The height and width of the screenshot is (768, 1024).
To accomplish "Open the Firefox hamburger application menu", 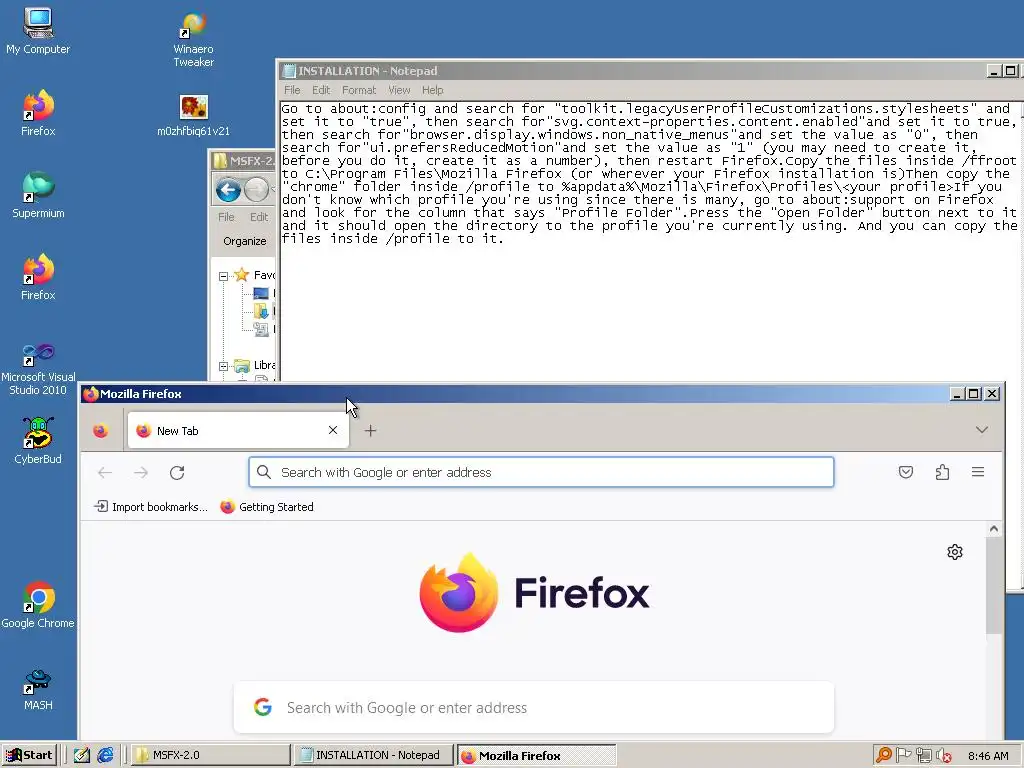I will (978, 472).
